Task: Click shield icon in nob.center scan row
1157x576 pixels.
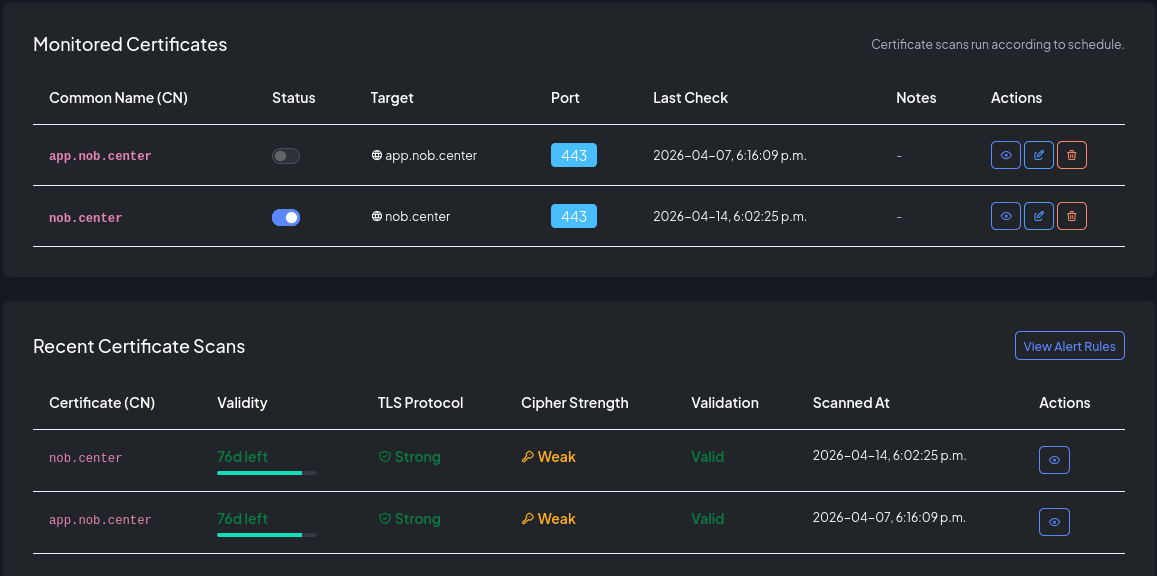Action: pyautogui.click(x=384, y=457)
